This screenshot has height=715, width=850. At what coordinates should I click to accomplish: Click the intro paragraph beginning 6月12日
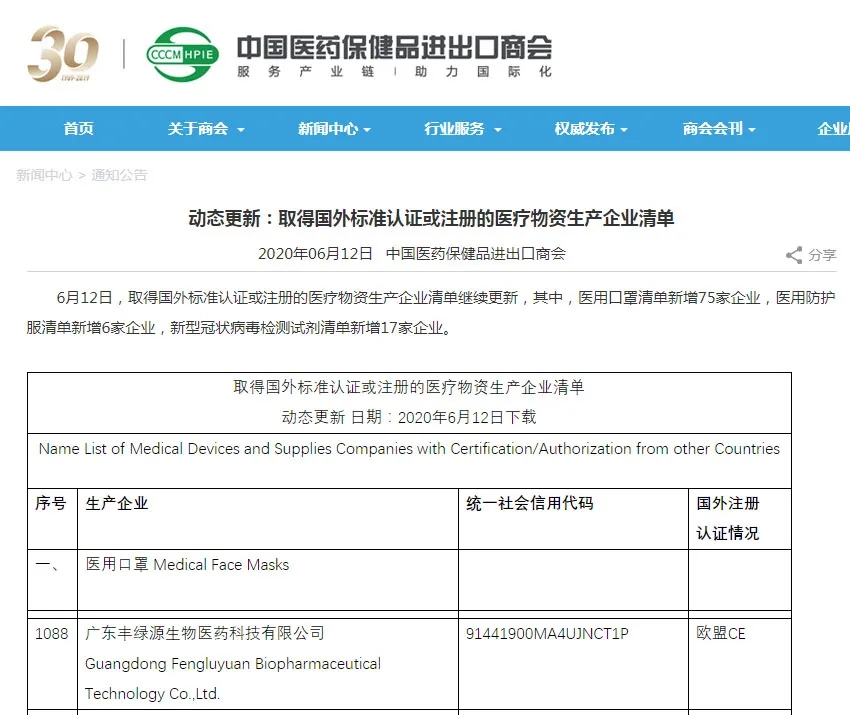tap(431, 313)
